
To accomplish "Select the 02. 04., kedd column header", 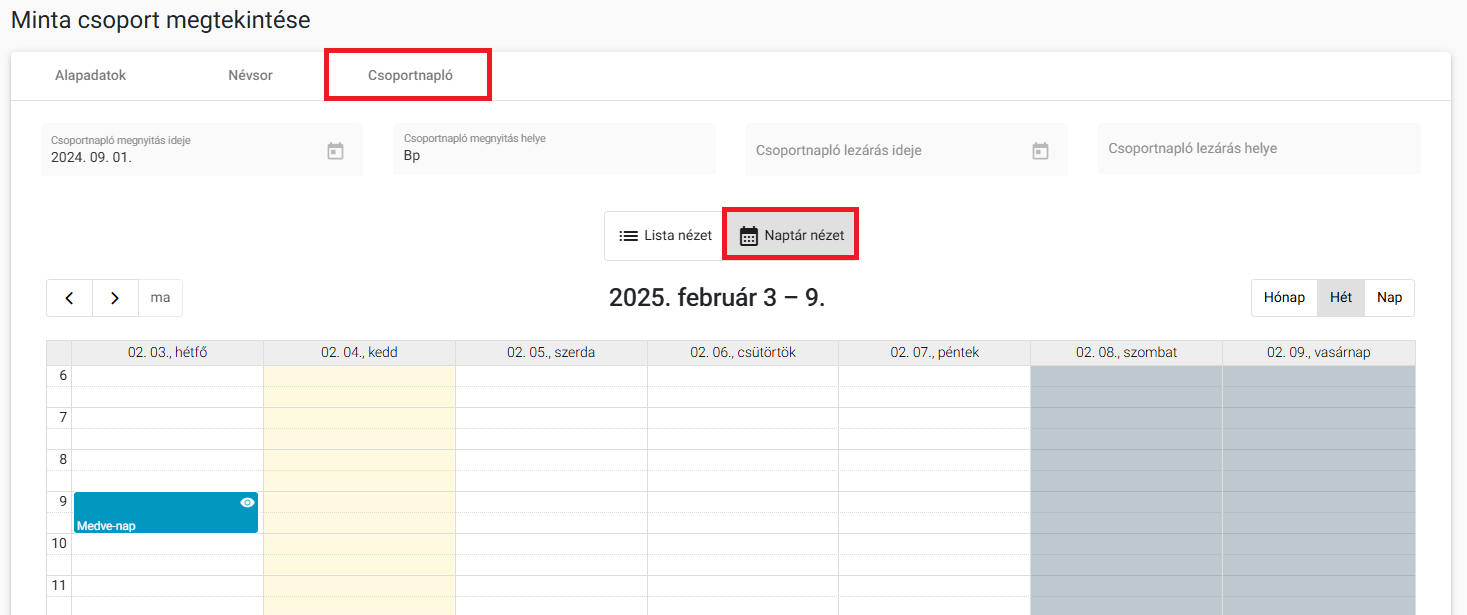I will (x=359, y=353).
